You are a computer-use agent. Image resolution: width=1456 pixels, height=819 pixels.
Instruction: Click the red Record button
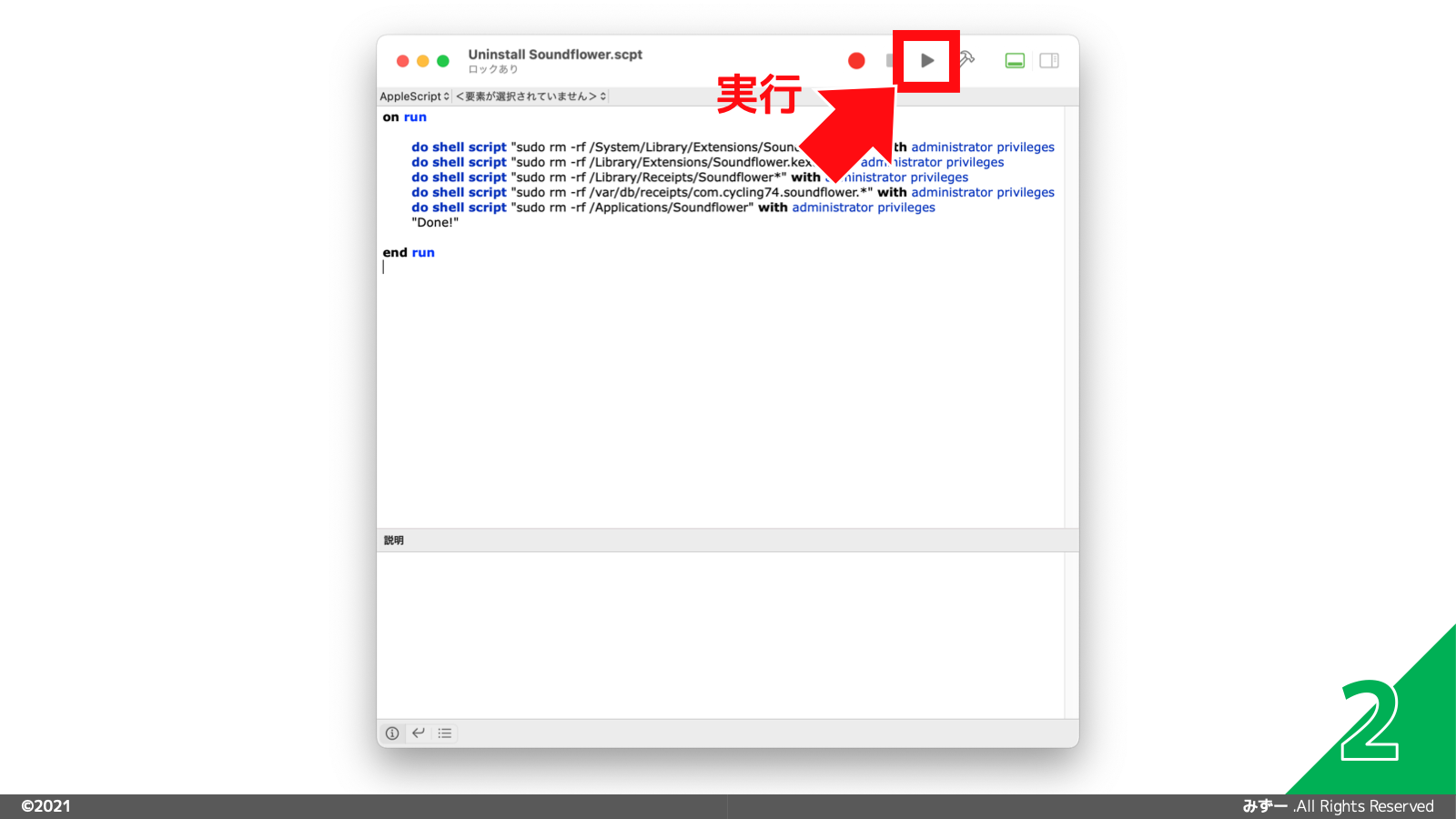pos(856,60)
